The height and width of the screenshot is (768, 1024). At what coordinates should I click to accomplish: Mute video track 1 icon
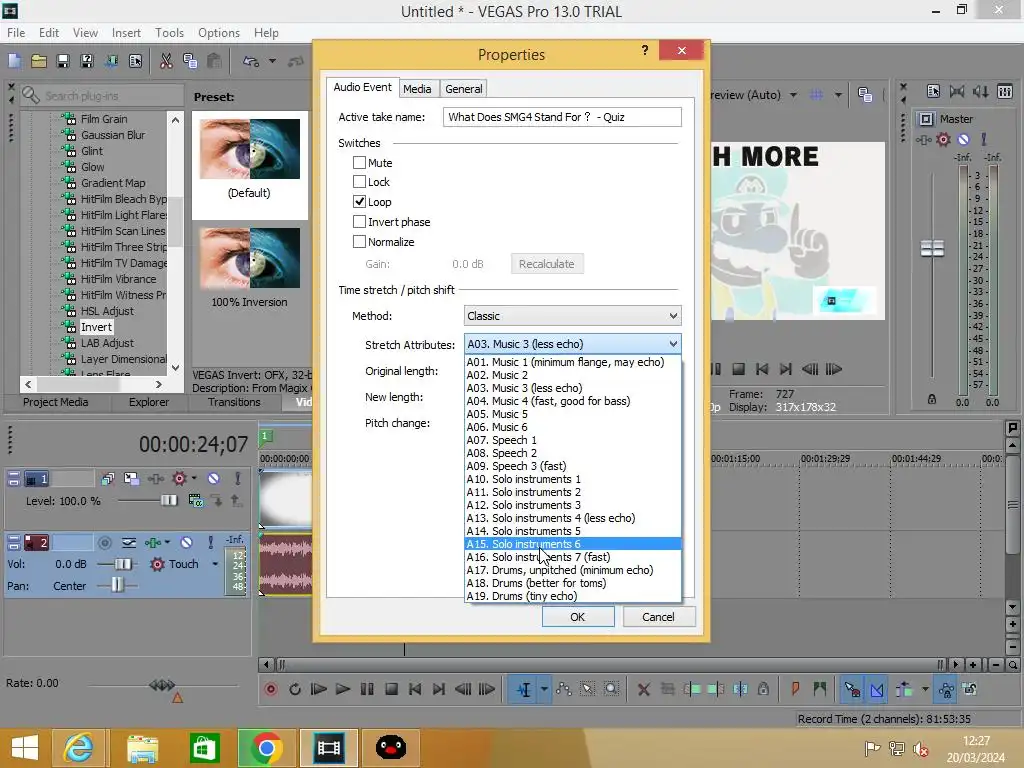point(214,479)
